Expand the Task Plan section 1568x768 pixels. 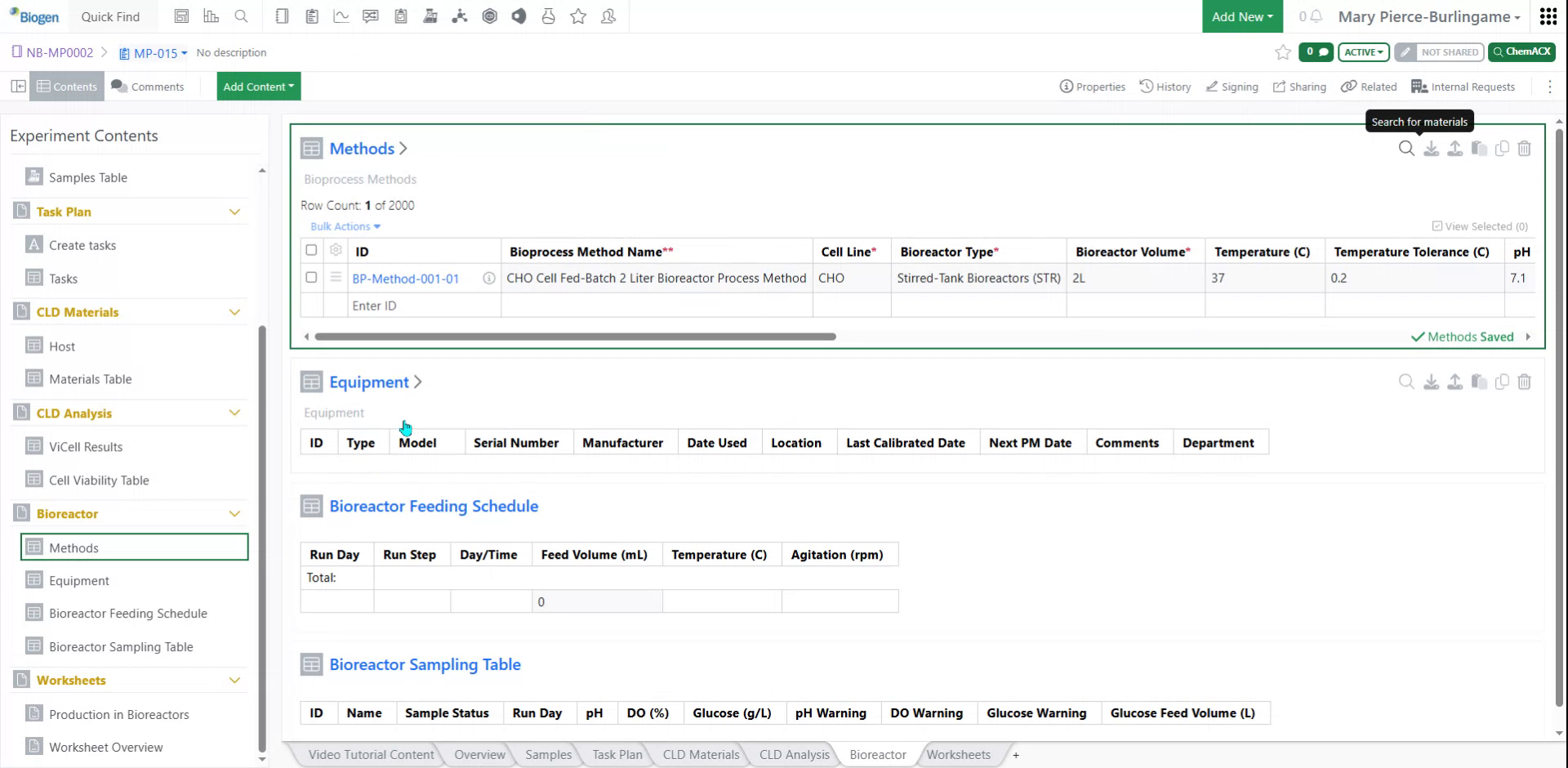pos(235,211)
